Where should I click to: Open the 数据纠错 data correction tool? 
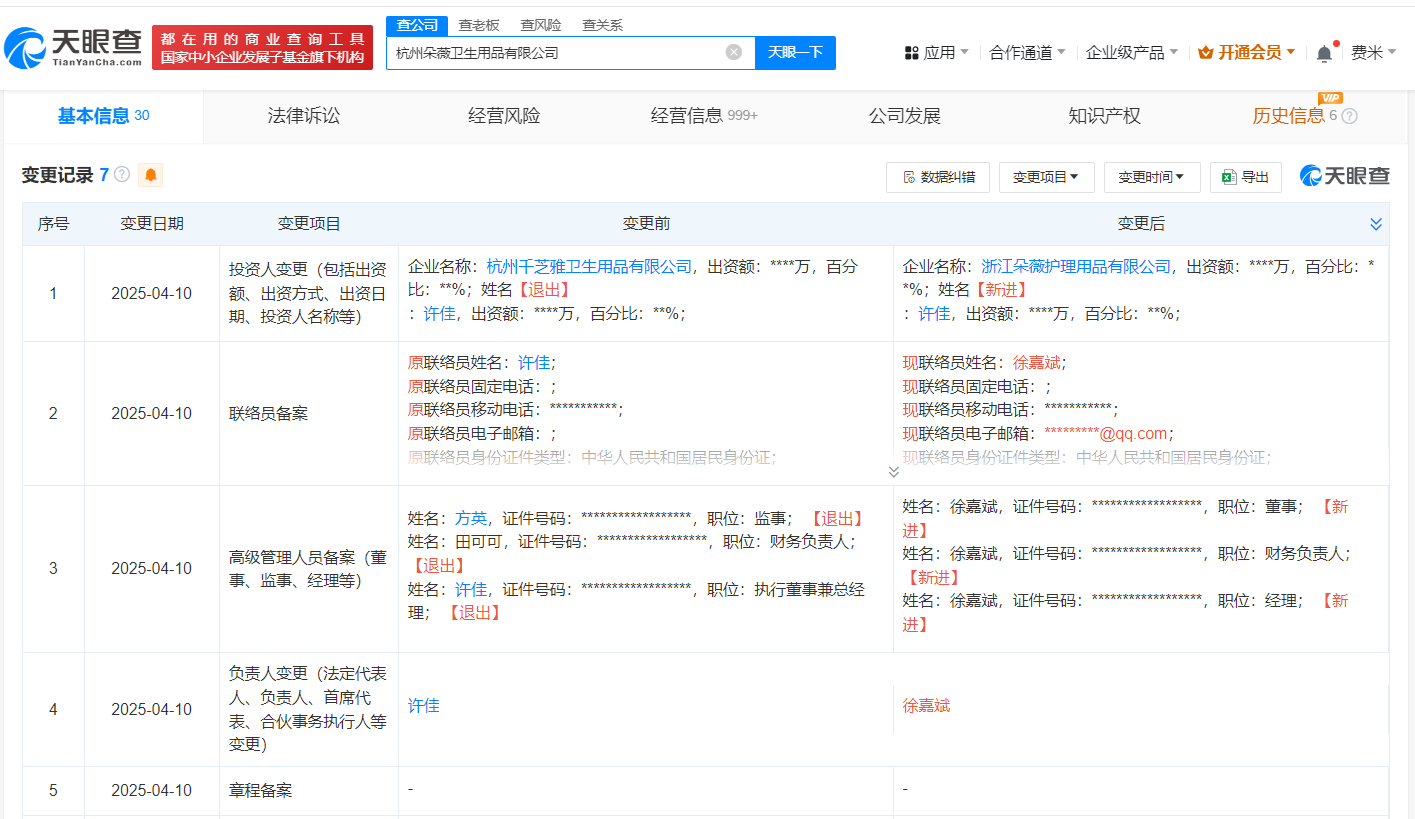click(x=937, y=177)
